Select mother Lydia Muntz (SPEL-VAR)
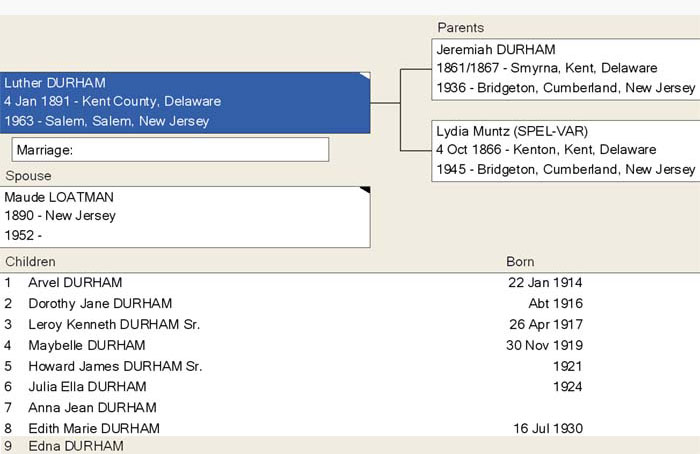 pos(565,150)
